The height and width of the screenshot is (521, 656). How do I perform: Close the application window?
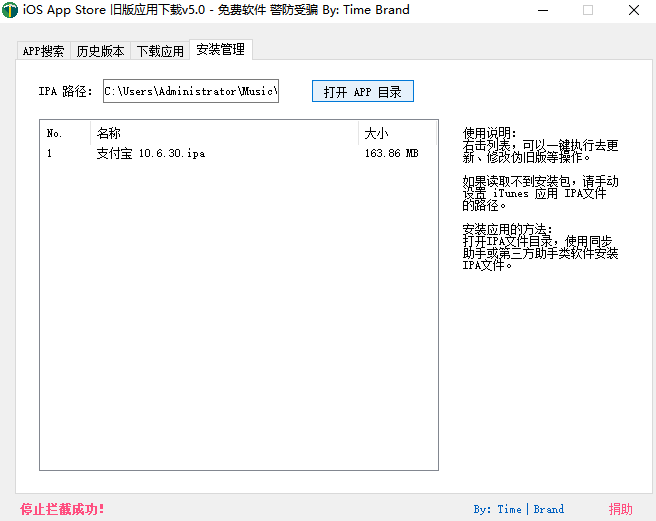coord(634,10)
